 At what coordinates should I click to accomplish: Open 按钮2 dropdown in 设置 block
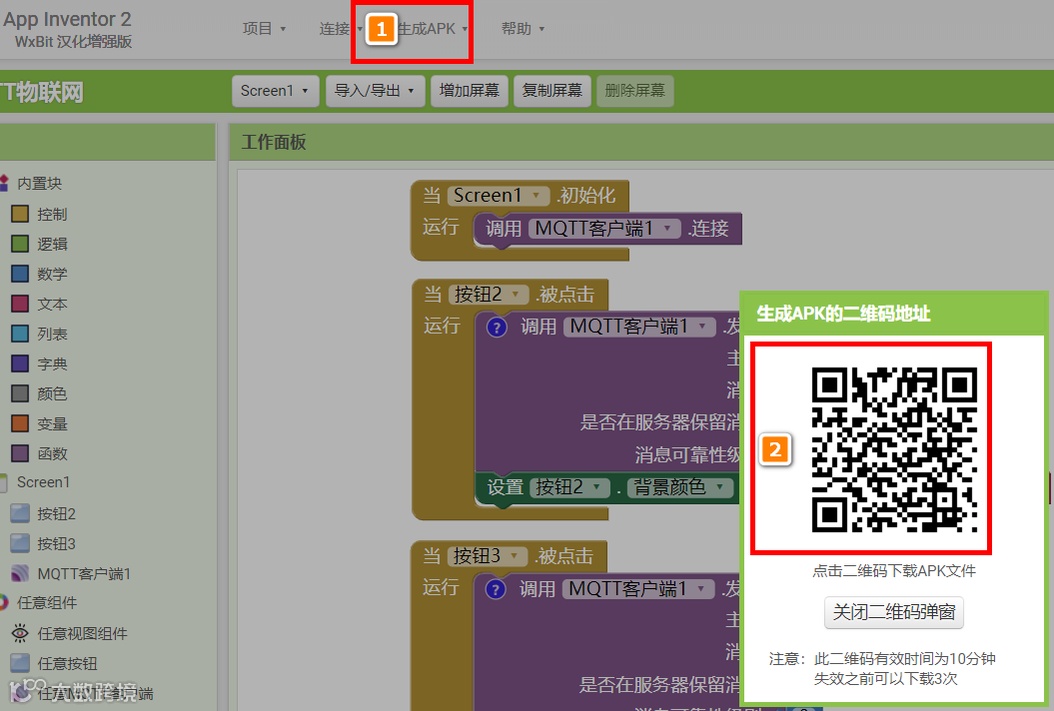(x=569, y=487)
